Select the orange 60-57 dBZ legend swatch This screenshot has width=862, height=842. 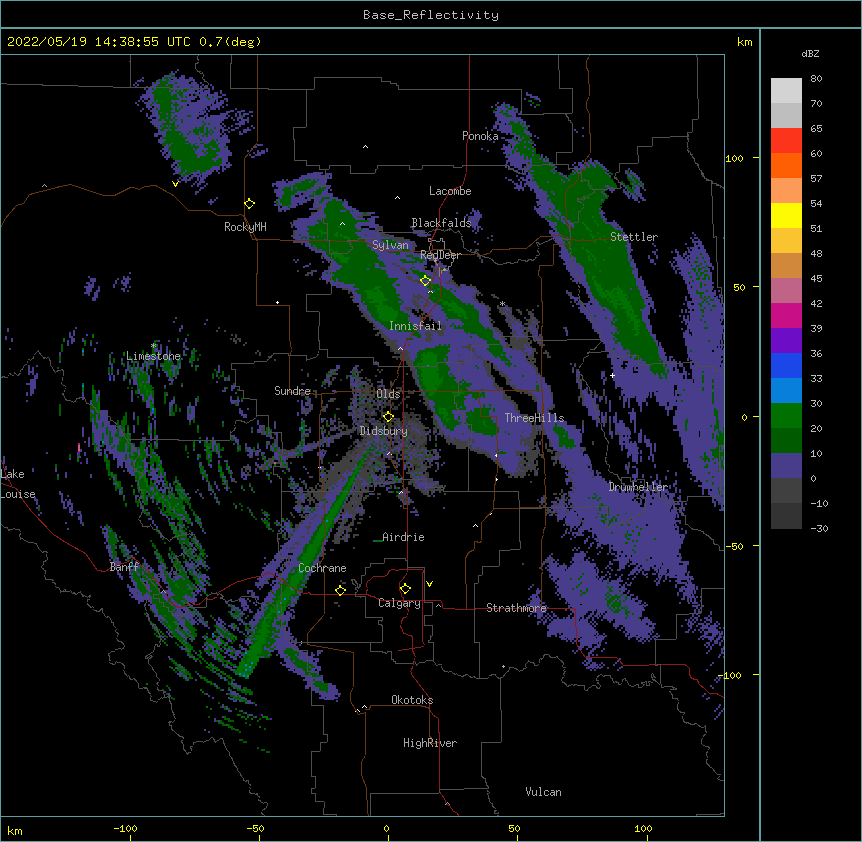pyautogui.click(x=786, y=165)
